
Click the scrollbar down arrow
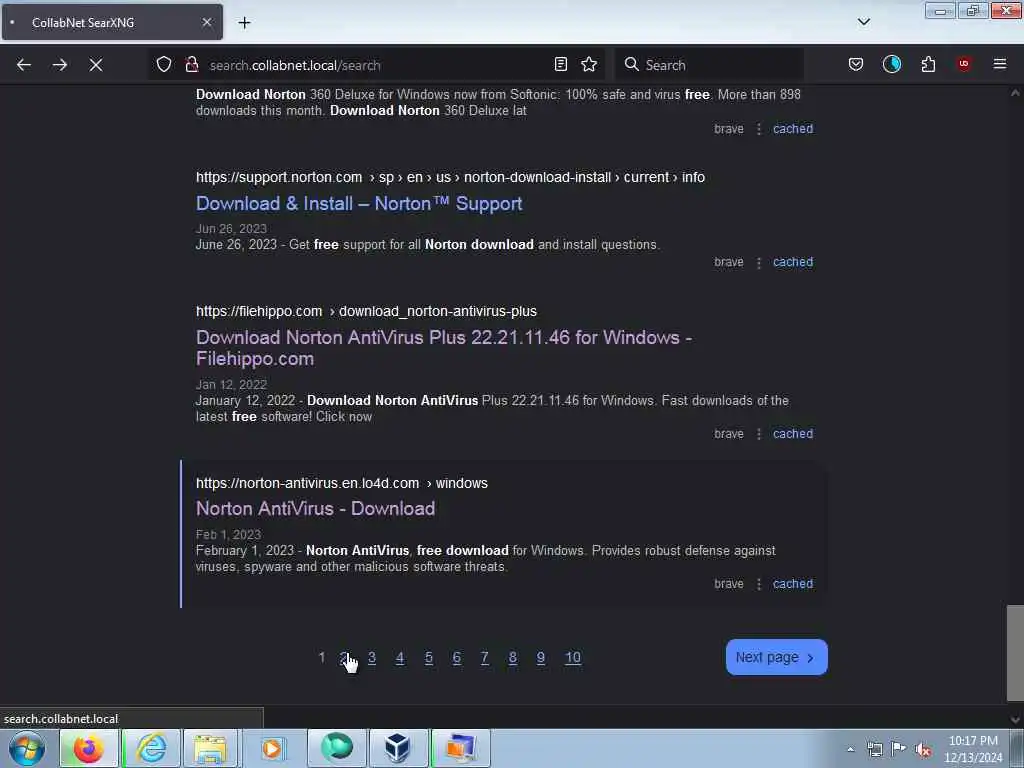1015,720
